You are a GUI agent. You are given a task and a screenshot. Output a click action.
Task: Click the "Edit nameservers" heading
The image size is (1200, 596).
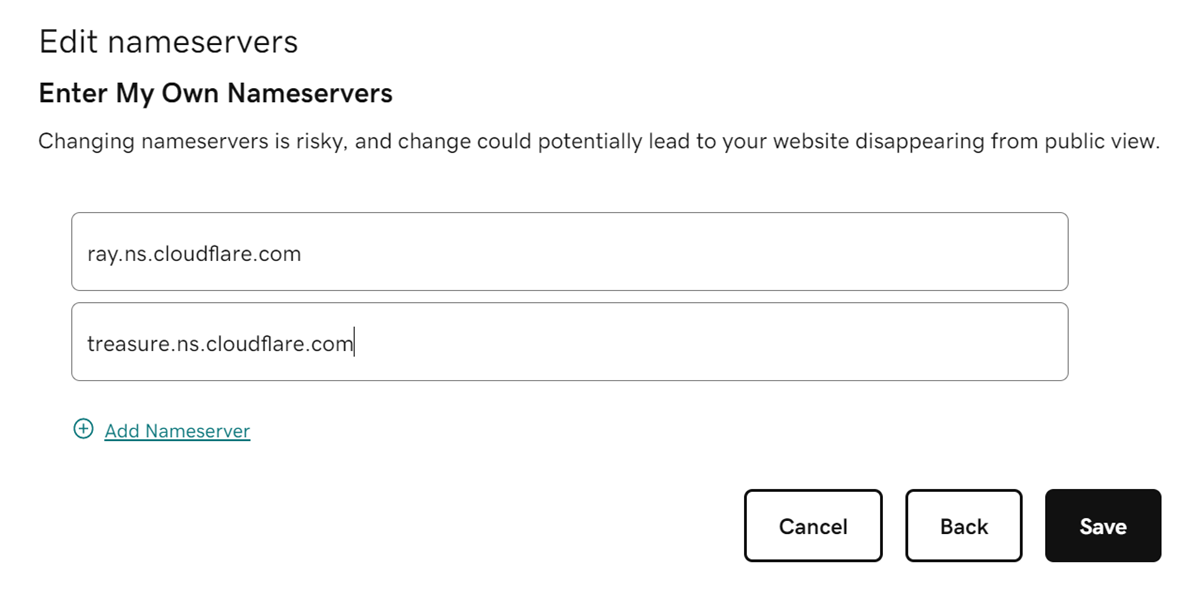tap(168, 42)
